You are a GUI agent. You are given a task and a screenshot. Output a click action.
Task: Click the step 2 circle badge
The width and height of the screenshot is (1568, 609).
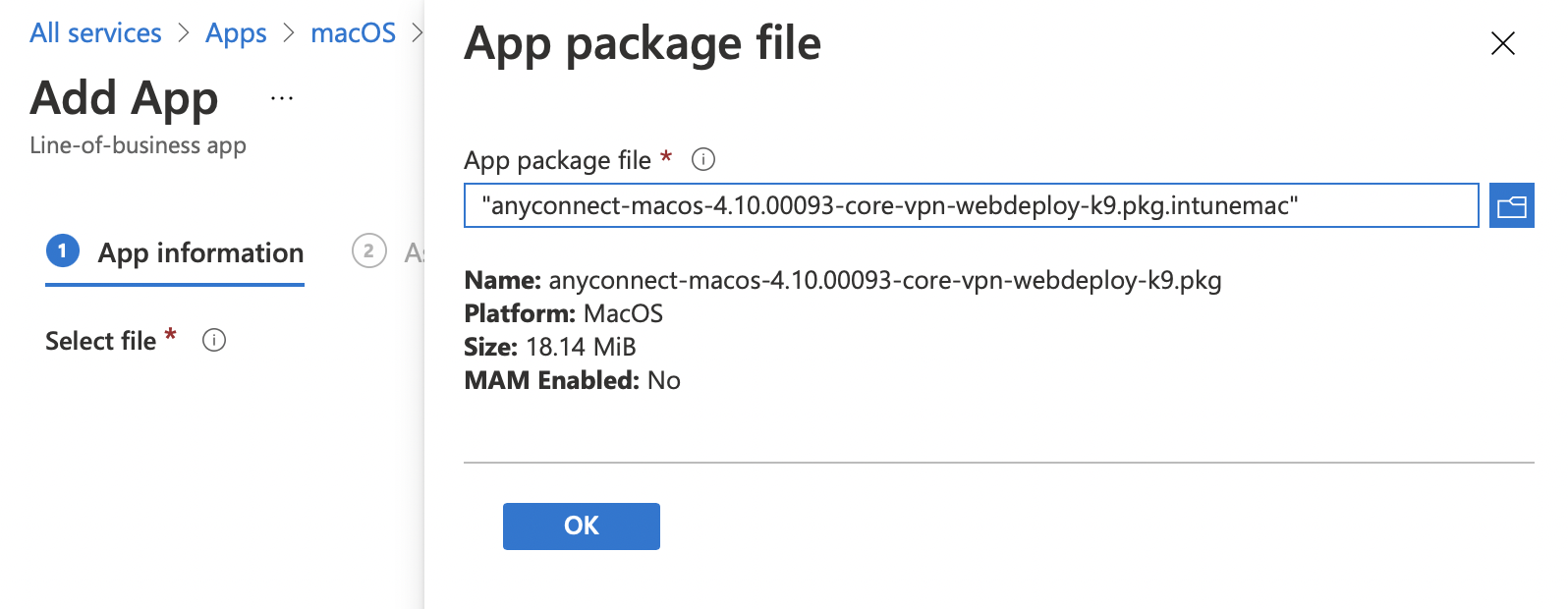pyautogui.click(x=368, y=251)
